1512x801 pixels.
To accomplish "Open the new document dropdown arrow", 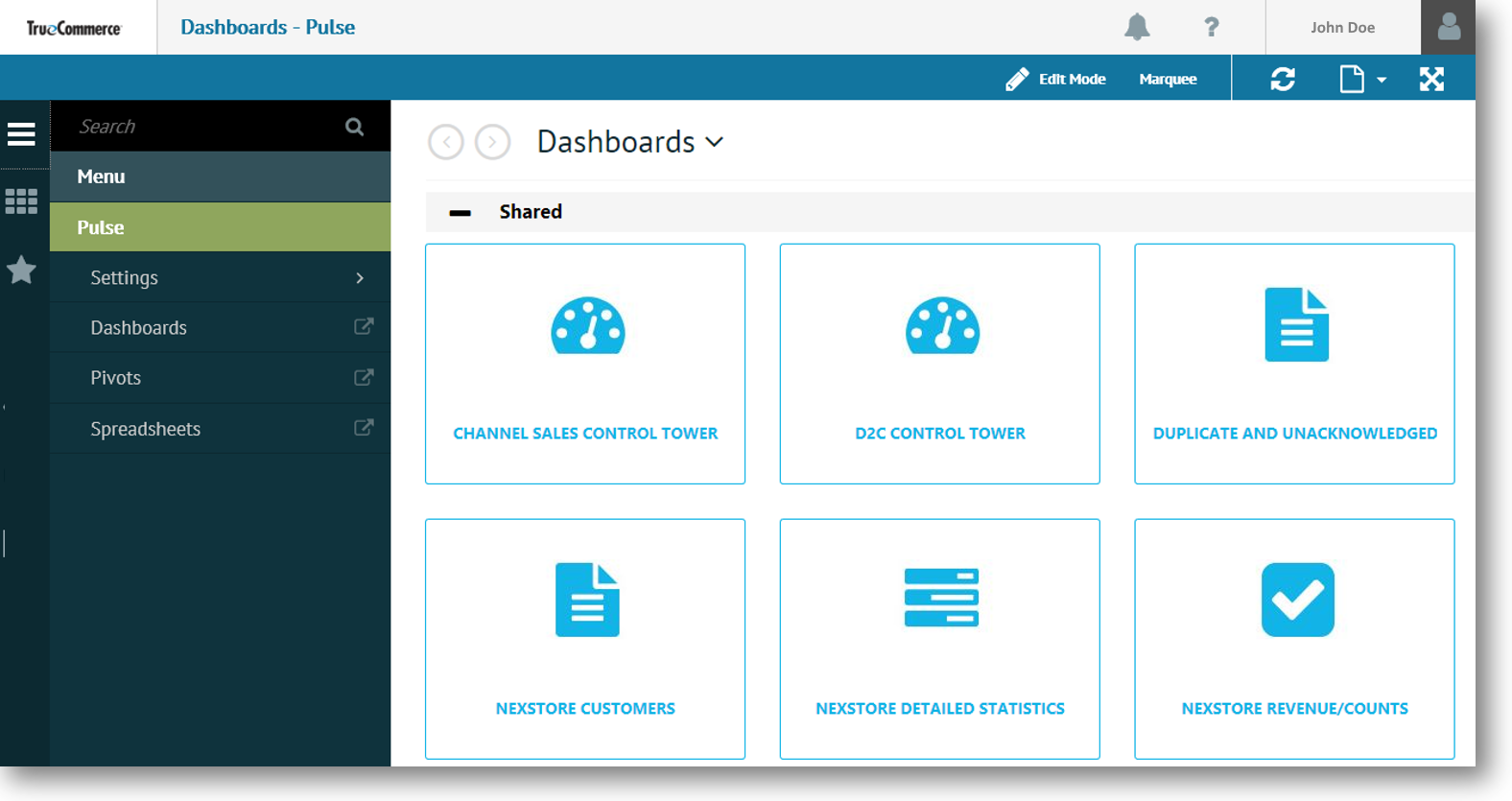I will click(1382, 80).
